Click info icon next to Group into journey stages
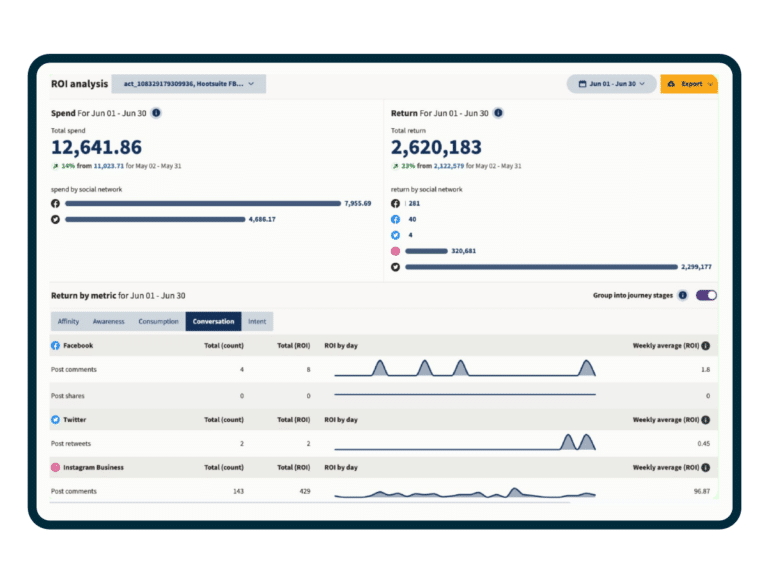This screenshot has height=576, width=768. pos(683,295)
